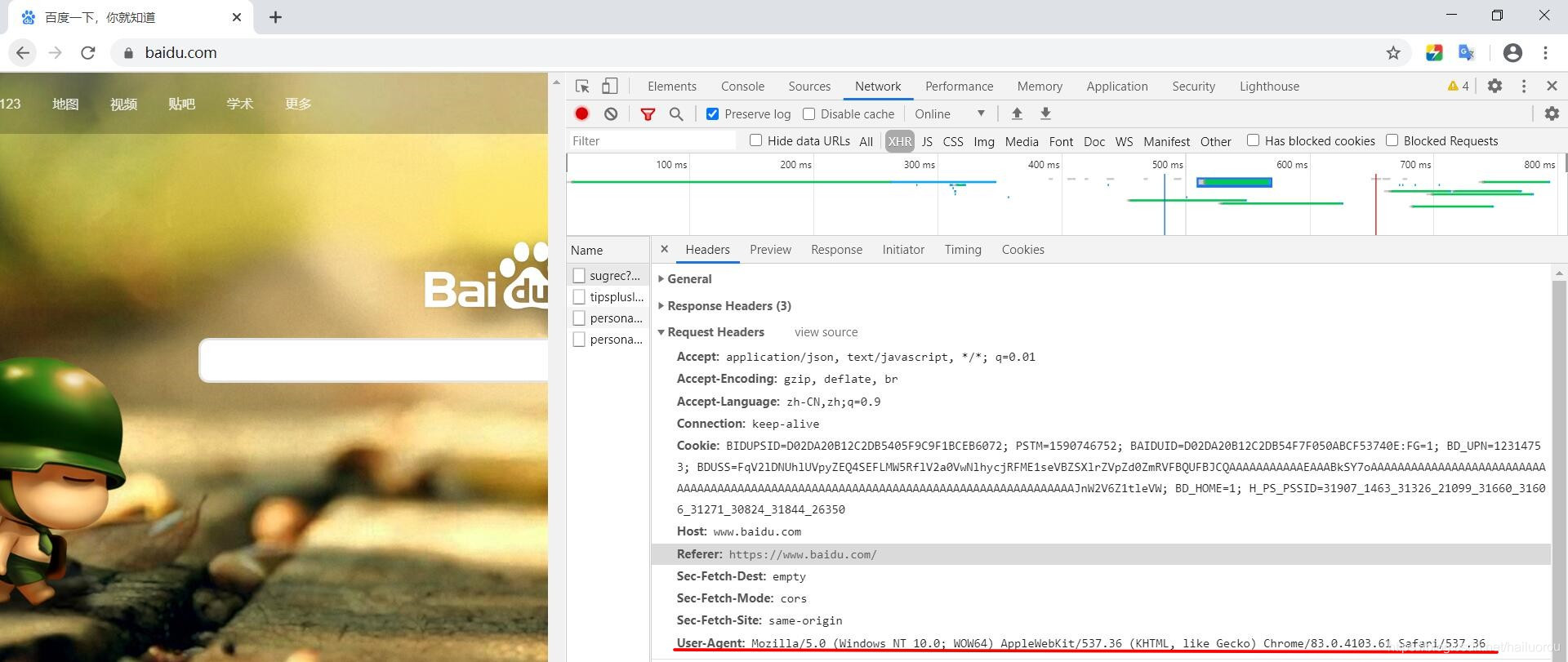Filter requests by JS type
Image resolution: width=1568 pixels, height=662 pixels.
point(927,141)
